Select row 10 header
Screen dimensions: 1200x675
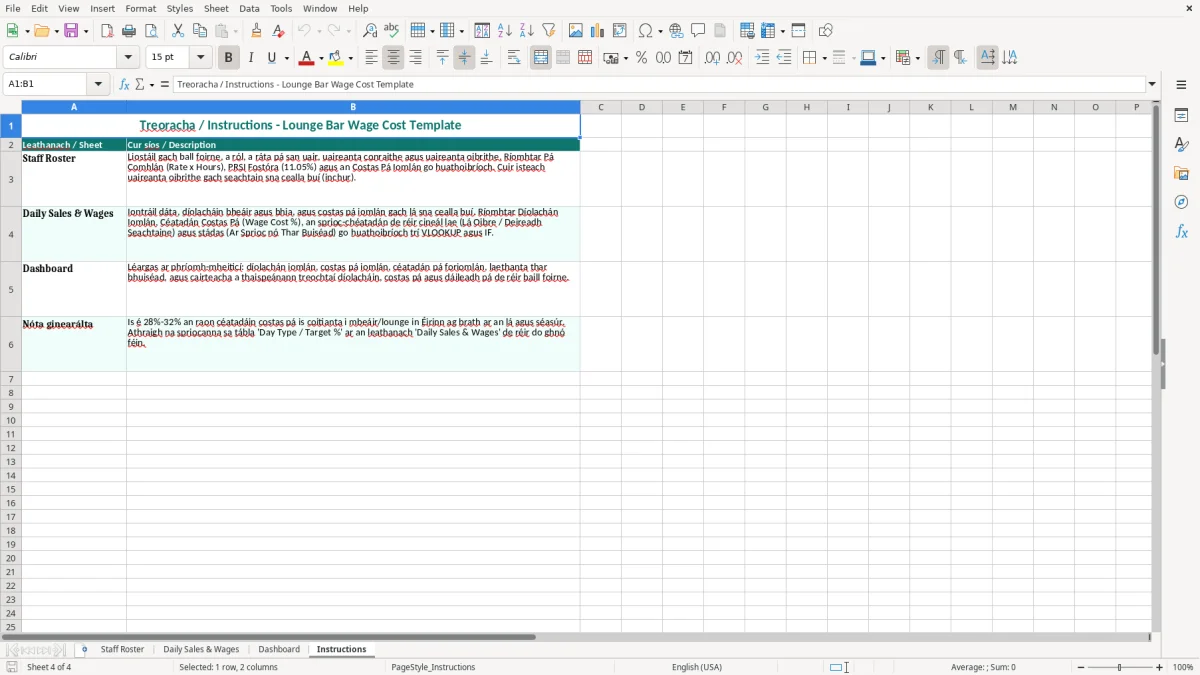point(11,420)
